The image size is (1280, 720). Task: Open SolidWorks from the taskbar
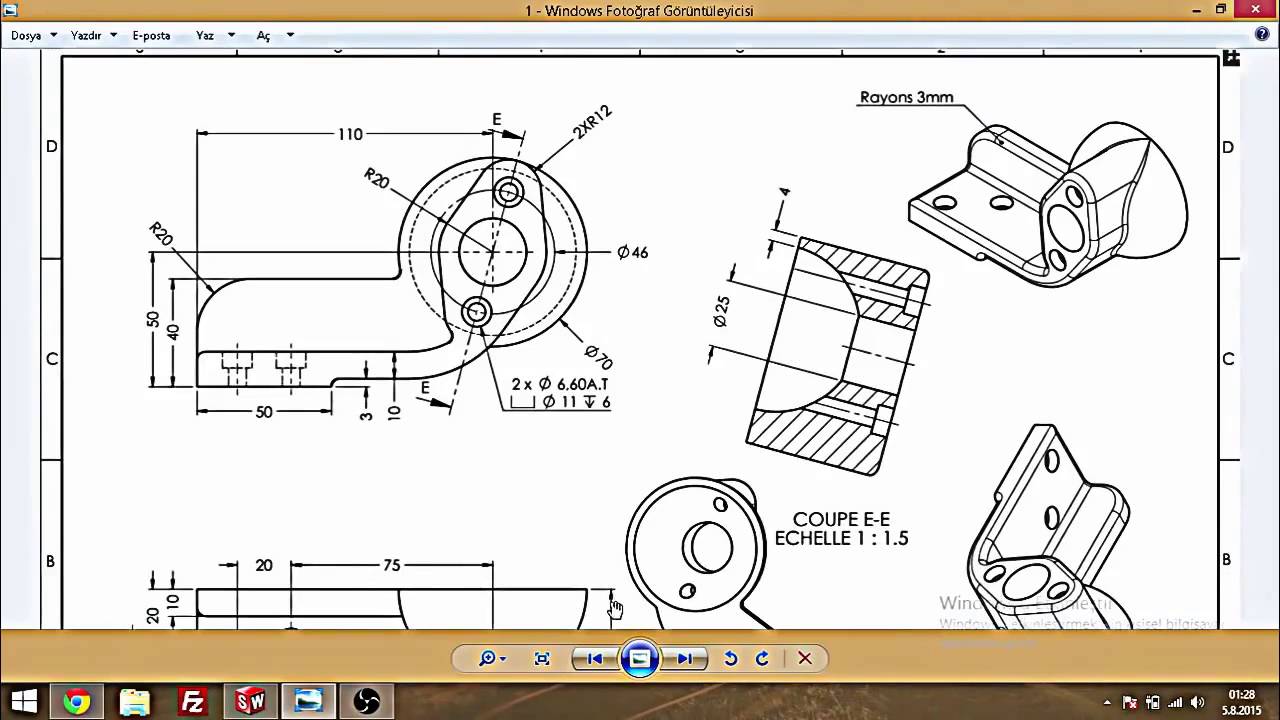(x=250, y=701)
